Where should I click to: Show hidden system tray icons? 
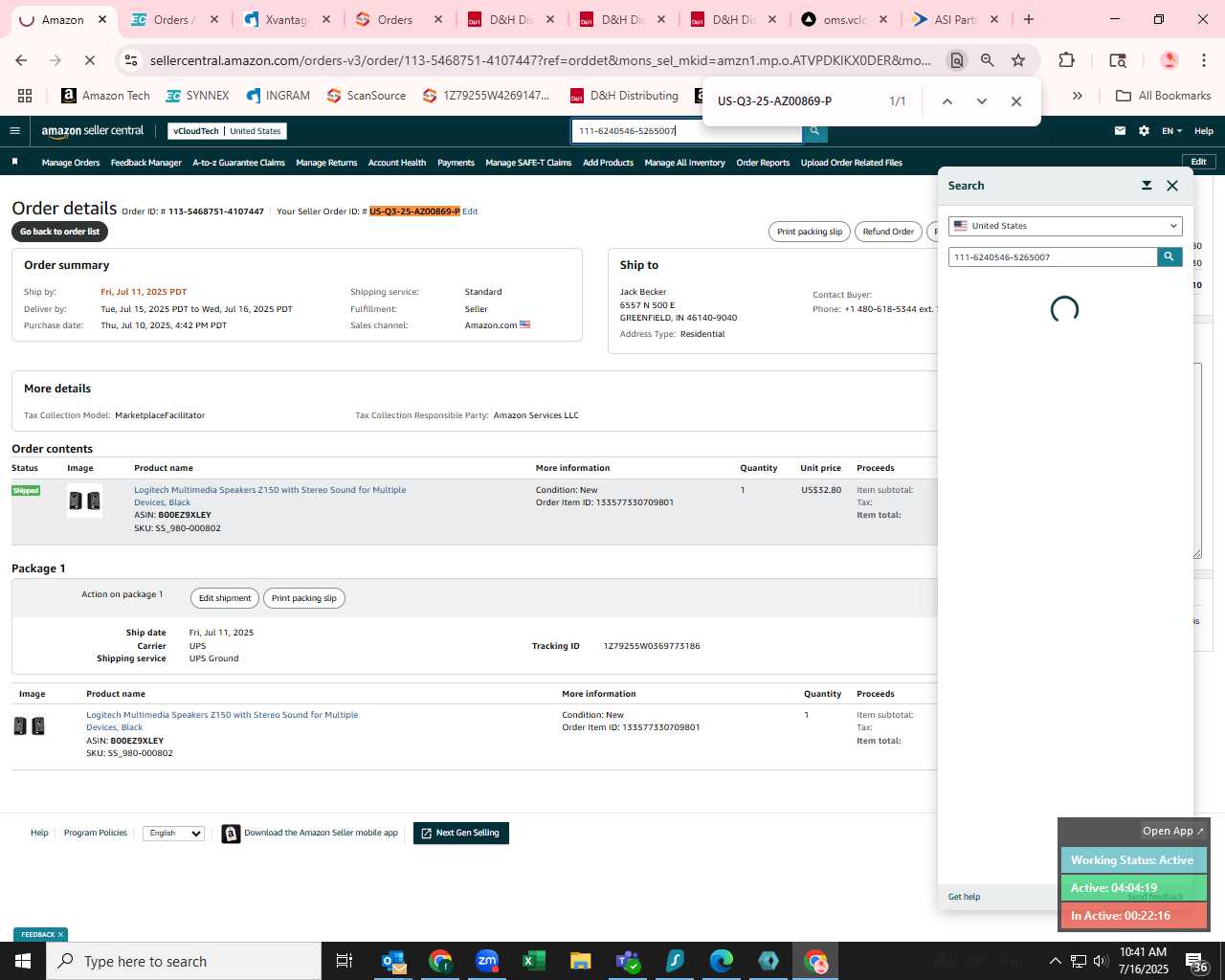point(1056,961)
